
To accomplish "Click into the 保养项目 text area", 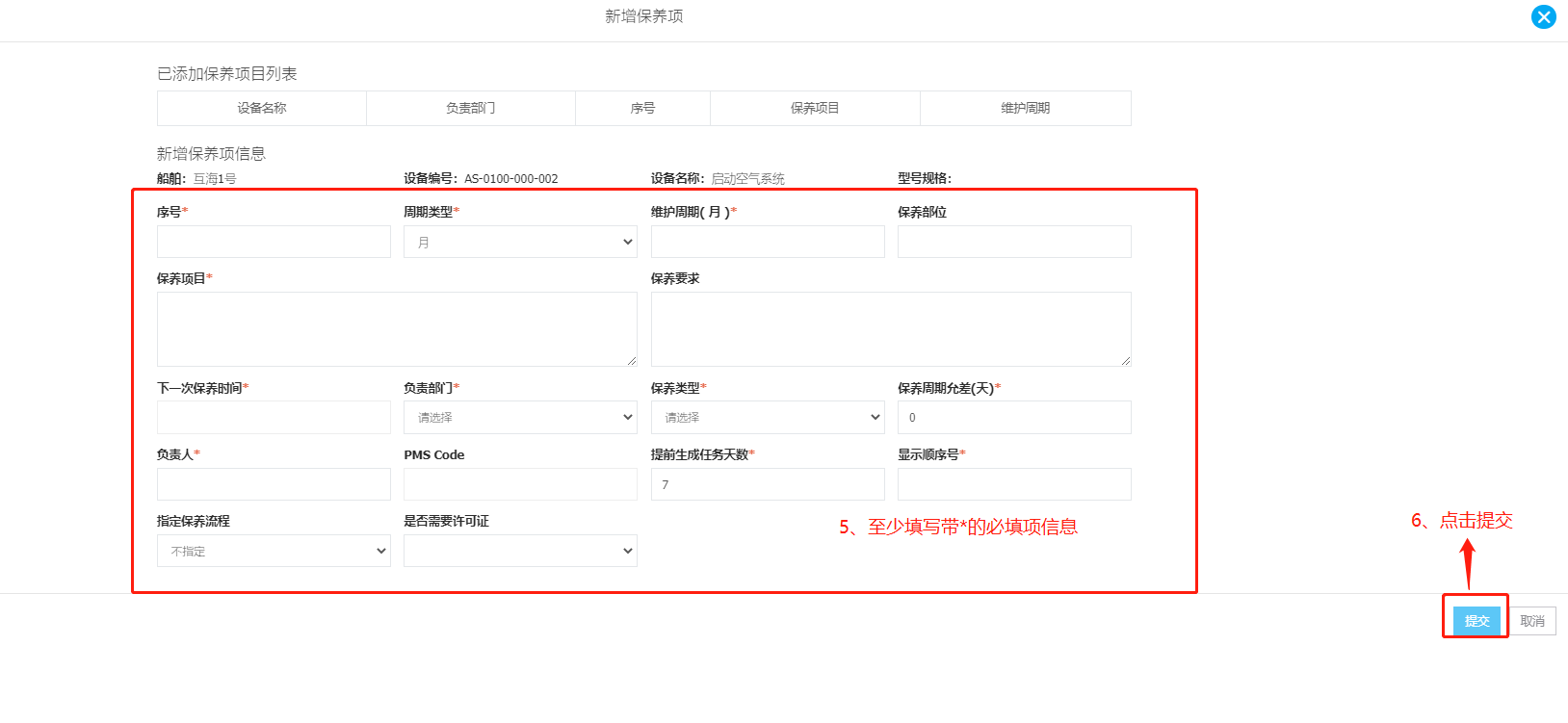I will coord(397,329).
